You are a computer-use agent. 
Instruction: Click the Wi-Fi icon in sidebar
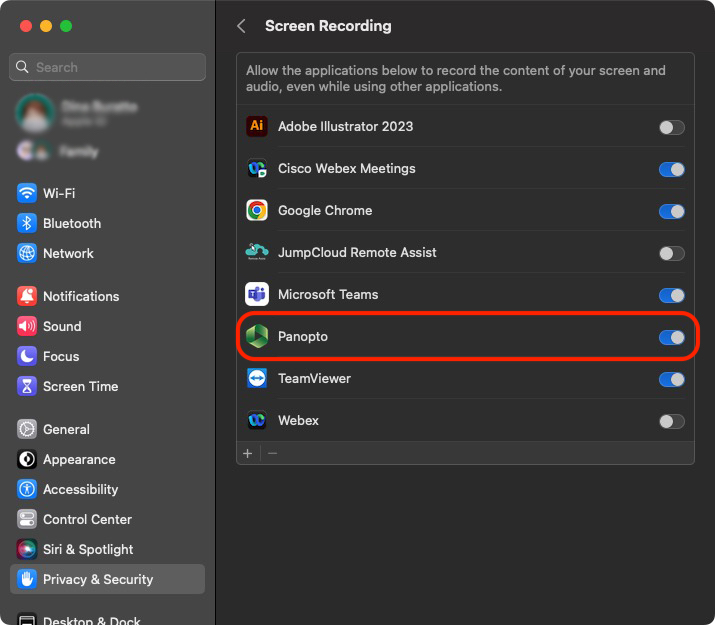coord(27,193)
